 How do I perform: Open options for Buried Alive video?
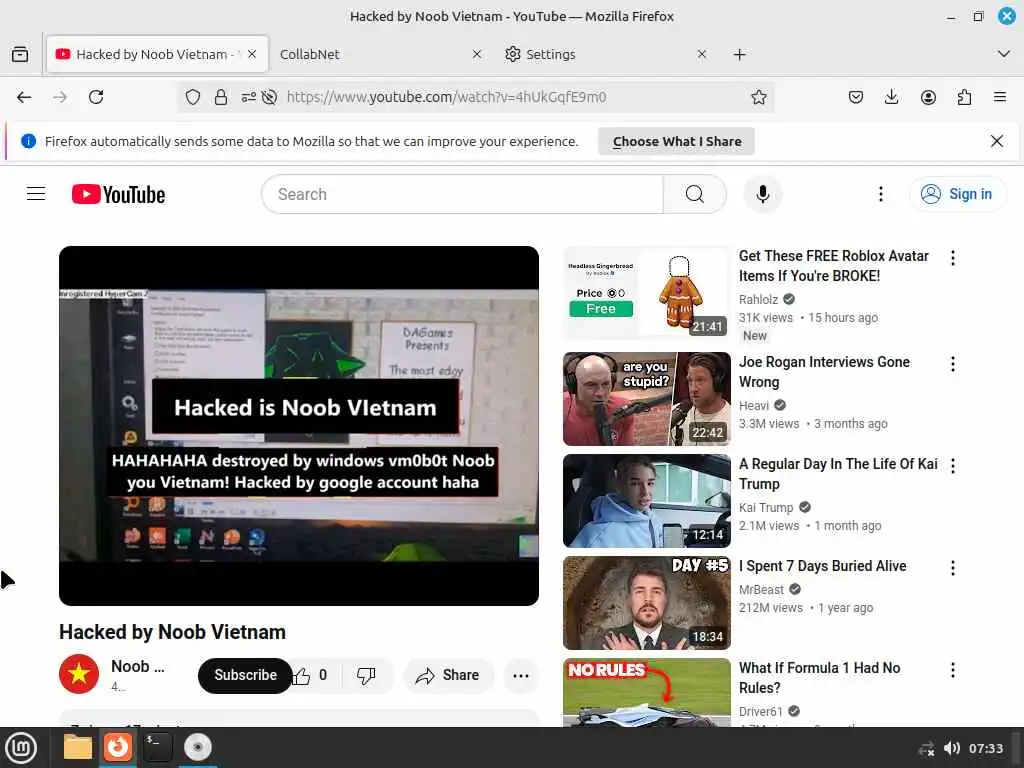[953, 568]
